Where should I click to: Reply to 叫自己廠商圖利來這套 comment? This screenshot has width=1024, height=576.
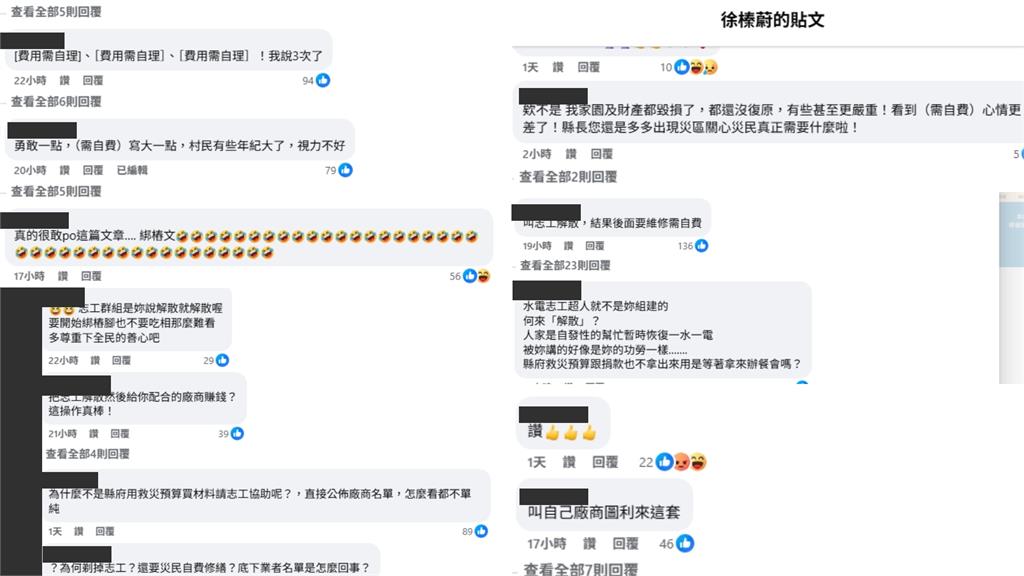click(625, 543)
